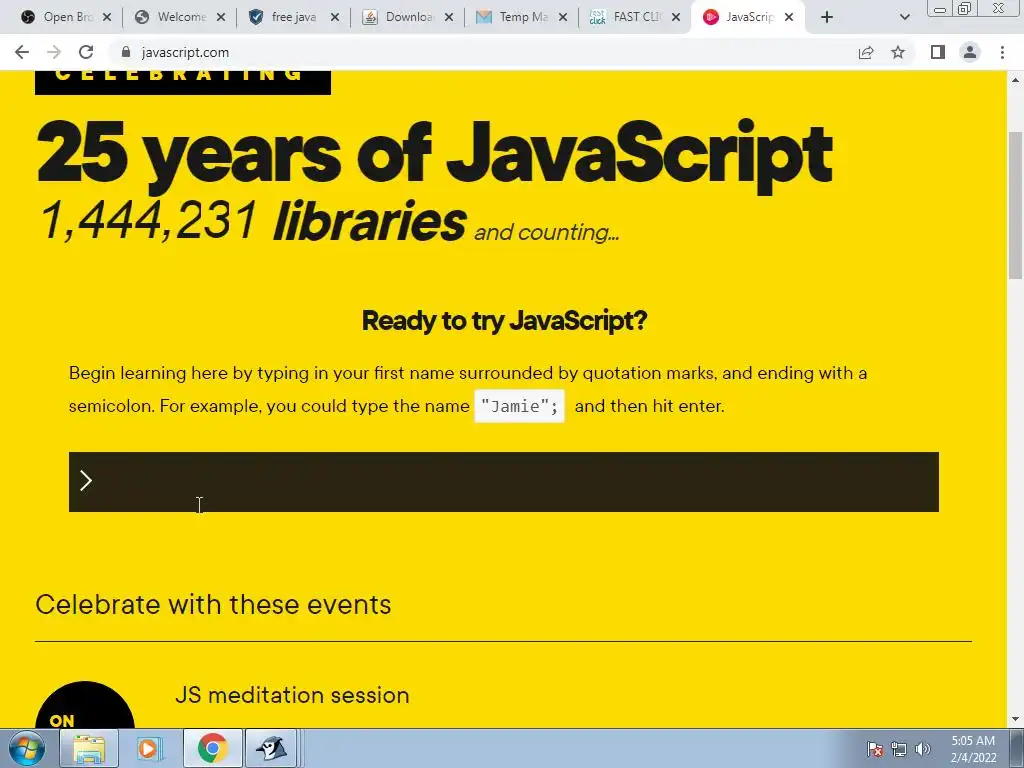The width and height of the screenshot is (1024, 768).
Task: Switch to the FAST CLI tab
Action: [635, 17]
